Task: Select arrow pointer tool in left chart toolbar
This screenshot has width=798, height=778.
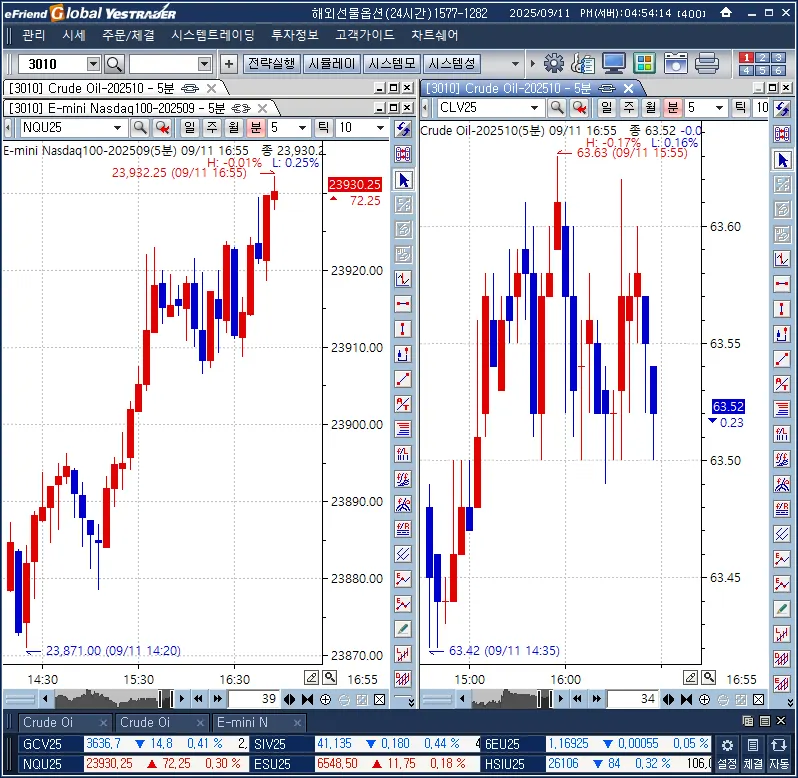Action: tap(403, 180)
